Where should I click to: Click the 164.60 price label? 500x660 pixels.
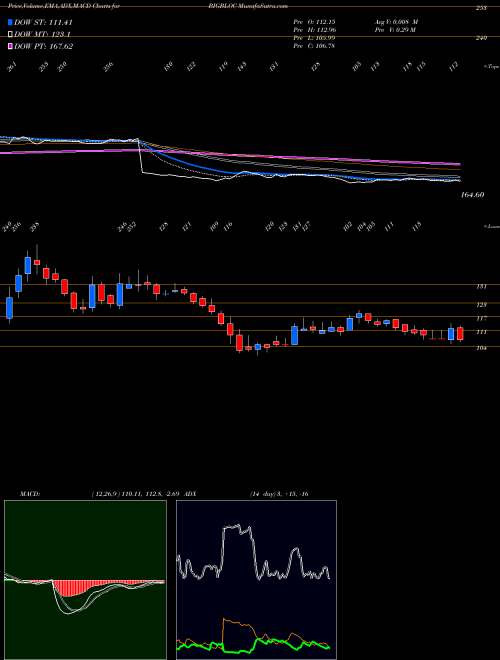[x=473, y=194]
